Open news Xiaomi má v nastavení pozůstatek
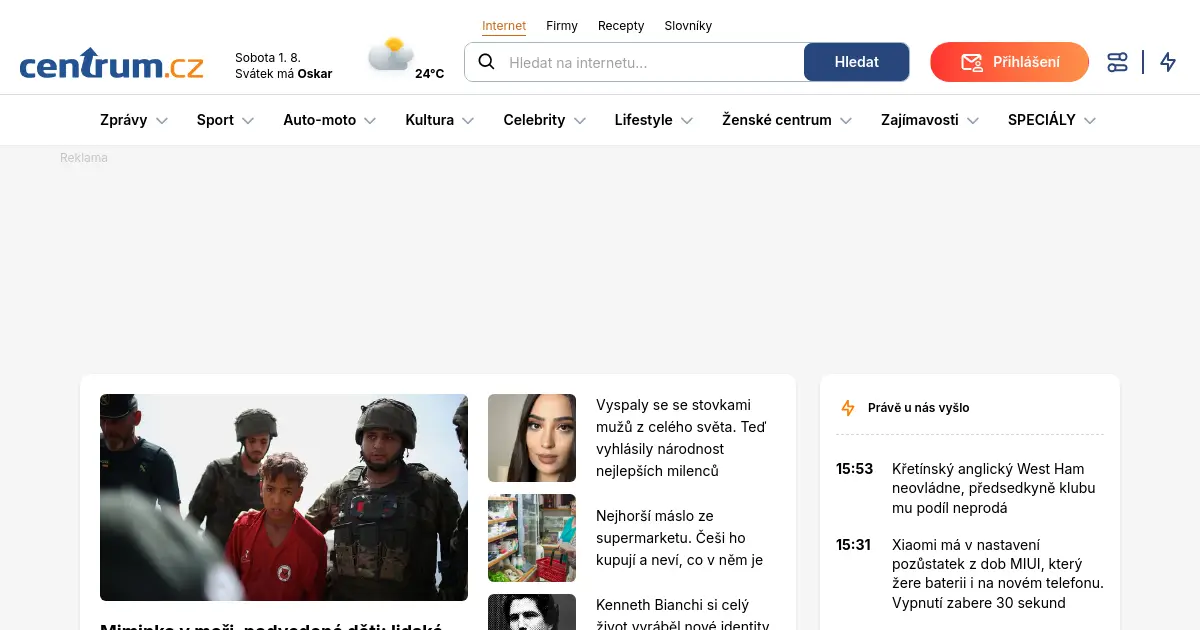The width and height of the screenshot is (1200, 630). coord(998,574)
